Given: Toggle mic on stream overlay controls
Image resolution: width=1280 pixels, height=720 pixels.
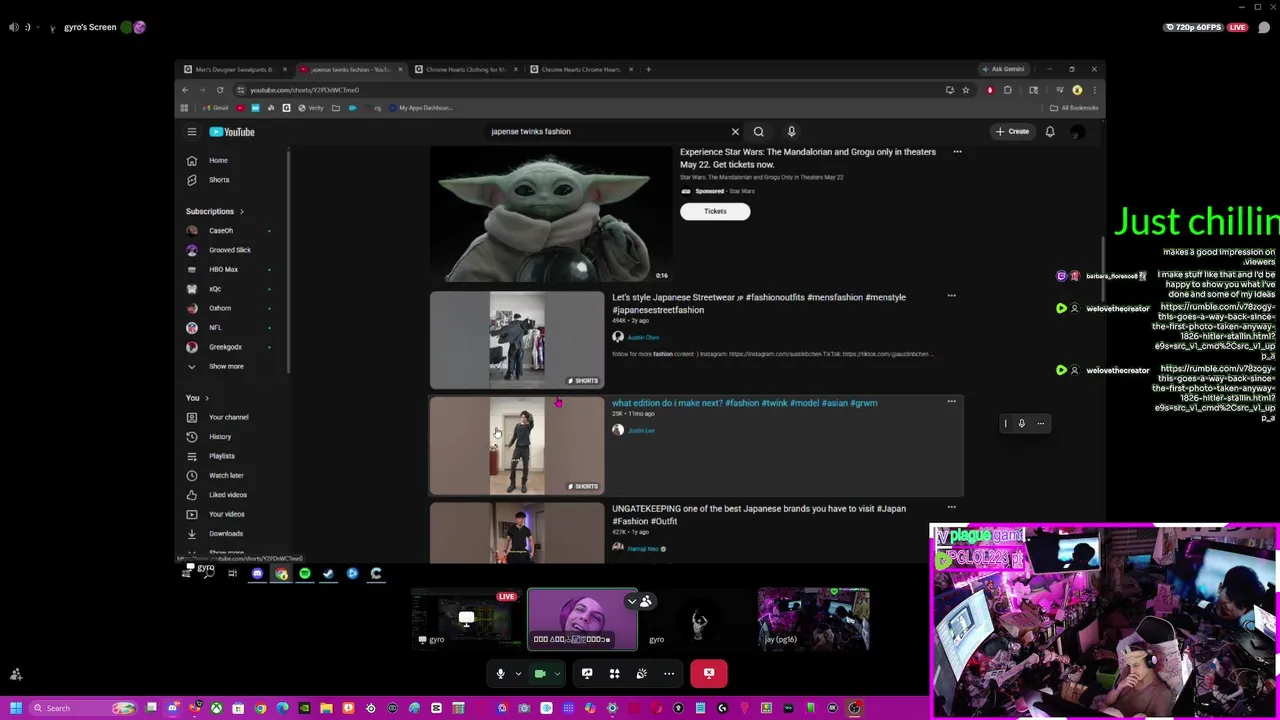Looking at the screenshot, I should coord(1021,424).
